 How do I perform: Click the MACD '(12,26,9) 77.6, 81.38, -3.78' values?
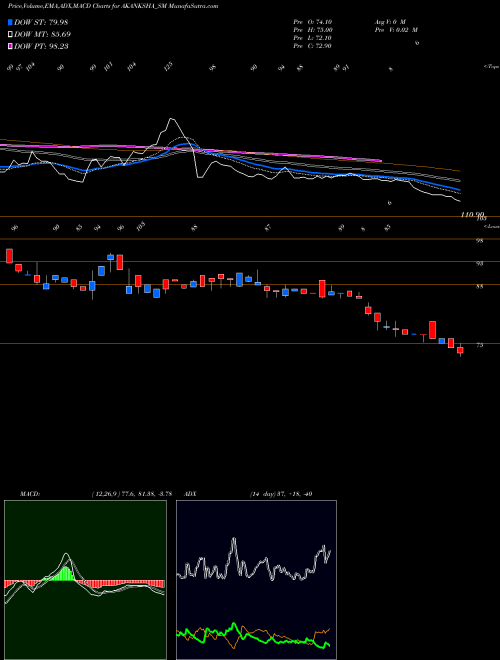(x=131, y=494)
